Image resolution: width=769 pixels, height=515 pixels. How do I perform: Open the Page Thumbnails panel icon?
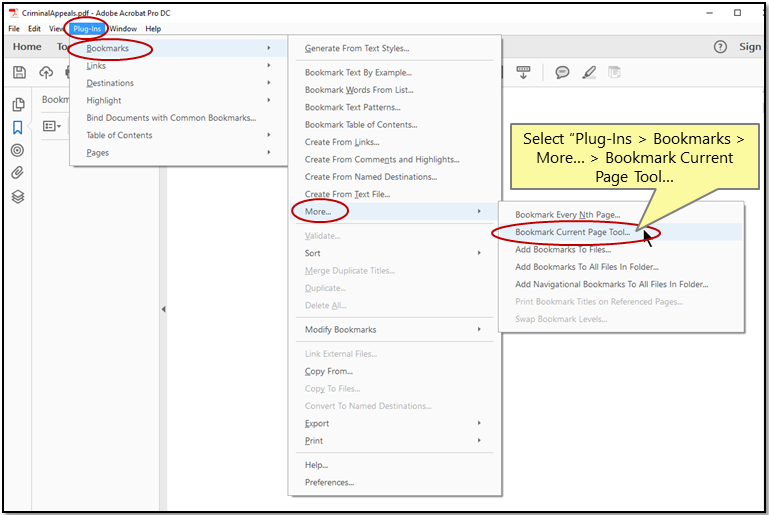[18, 104]
